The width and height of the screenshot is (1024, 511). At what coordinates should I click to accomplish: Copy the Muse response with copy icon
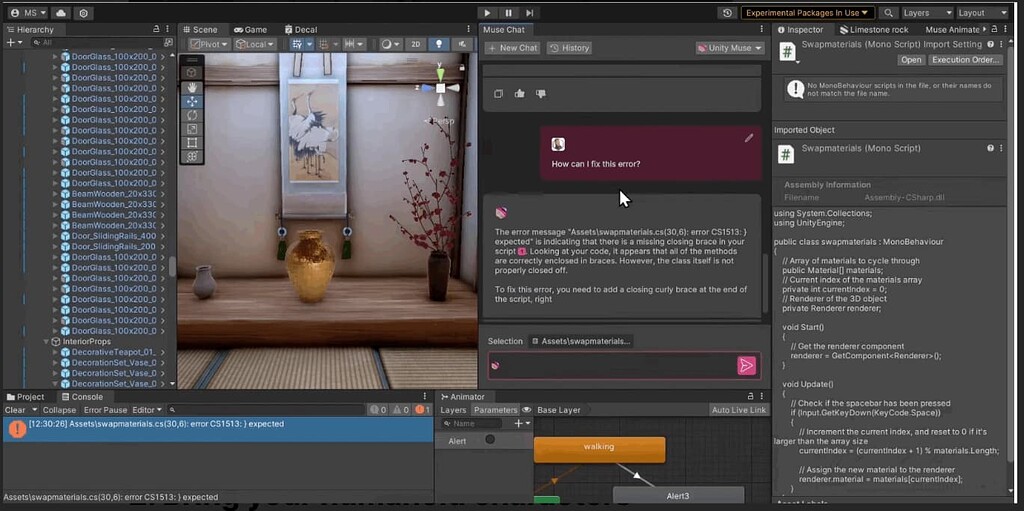click(x=498, y=93)
